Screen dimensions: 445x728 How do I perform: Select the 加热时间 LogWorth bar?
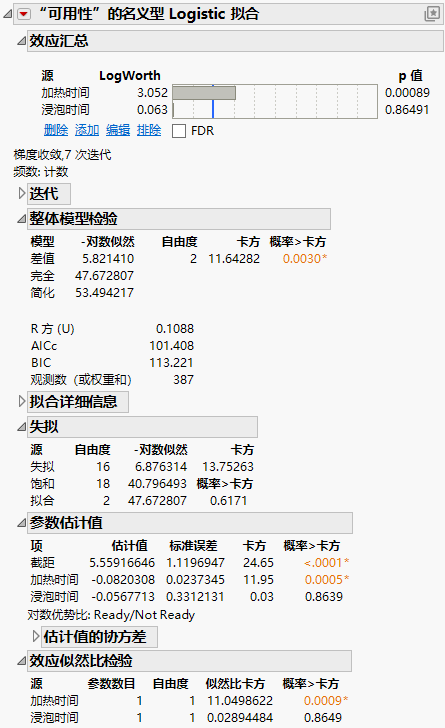[204, 93]
